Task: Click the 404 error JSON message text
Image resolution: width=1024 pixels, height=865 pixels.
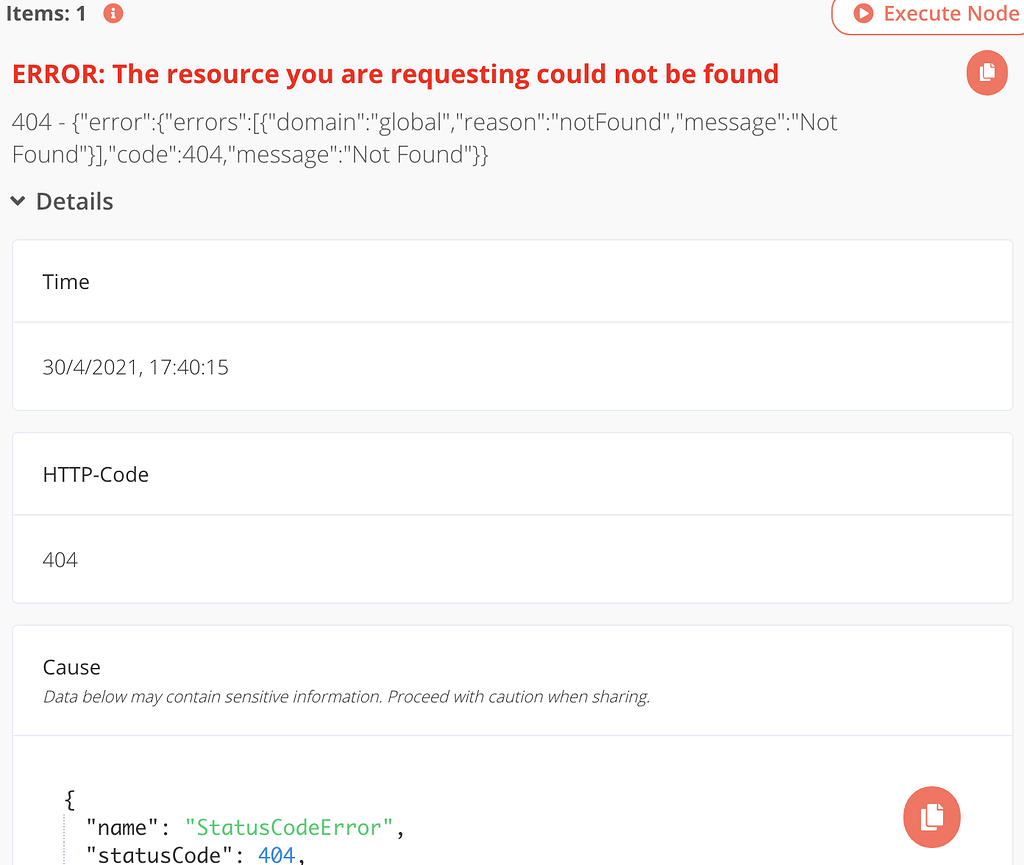Action: [x=424, y=138]
